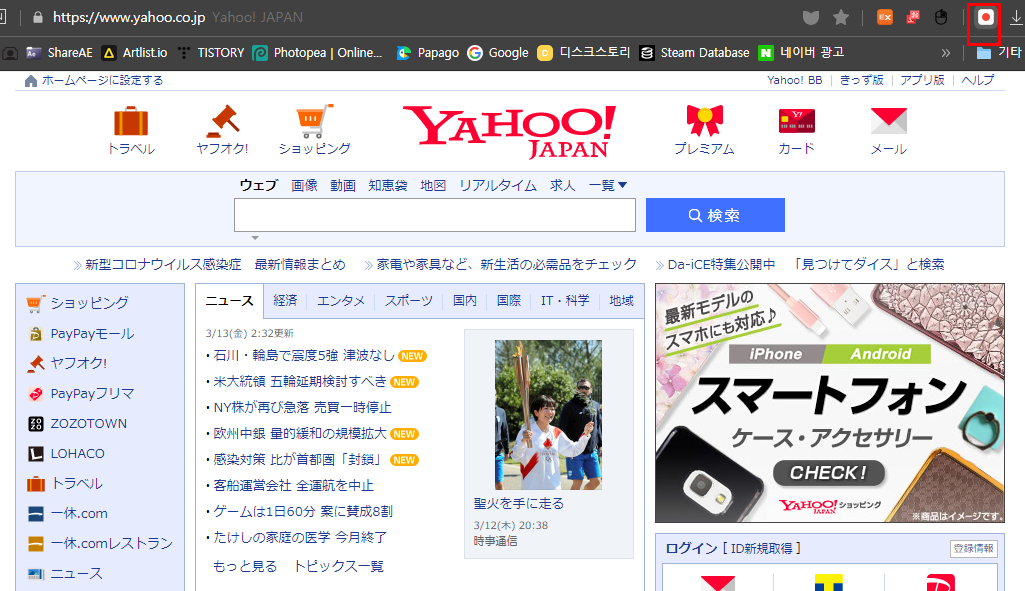Click the torch relay news photo
Screen dimensions: 1025x591
pos(548,414)
